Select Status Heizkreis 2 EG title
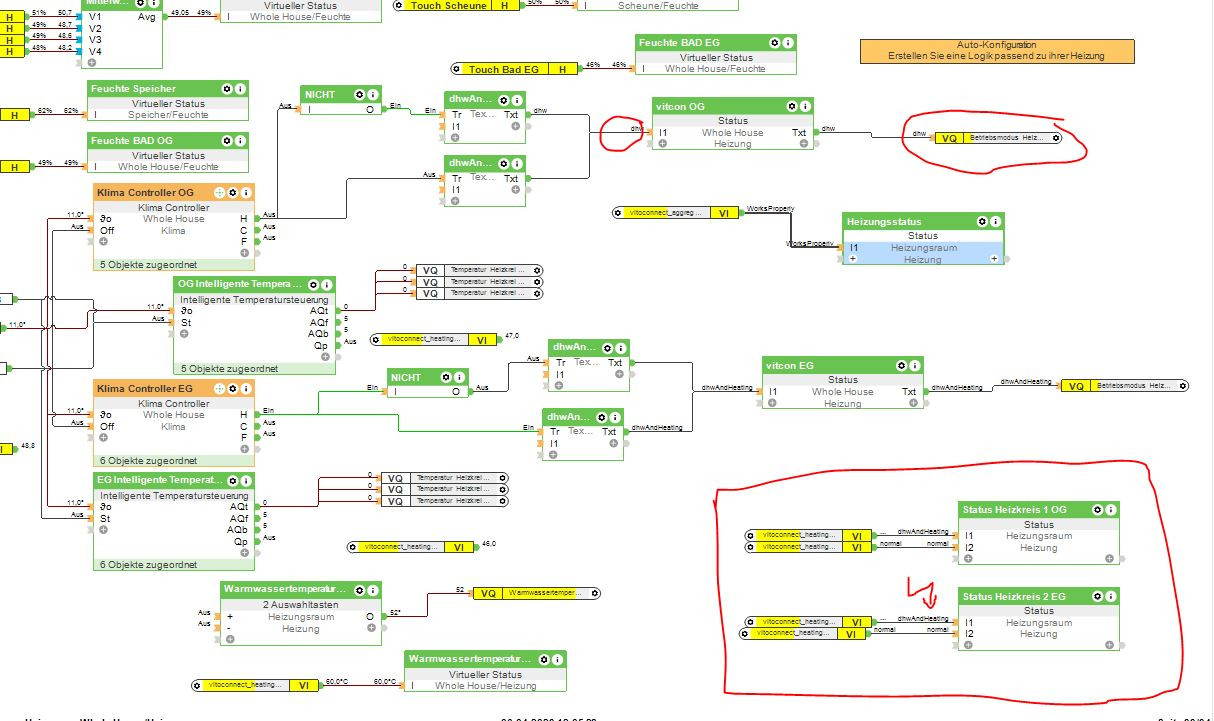Viewport: 1214px width, 721px height. pyautogui.click(x=1014, y=596)
